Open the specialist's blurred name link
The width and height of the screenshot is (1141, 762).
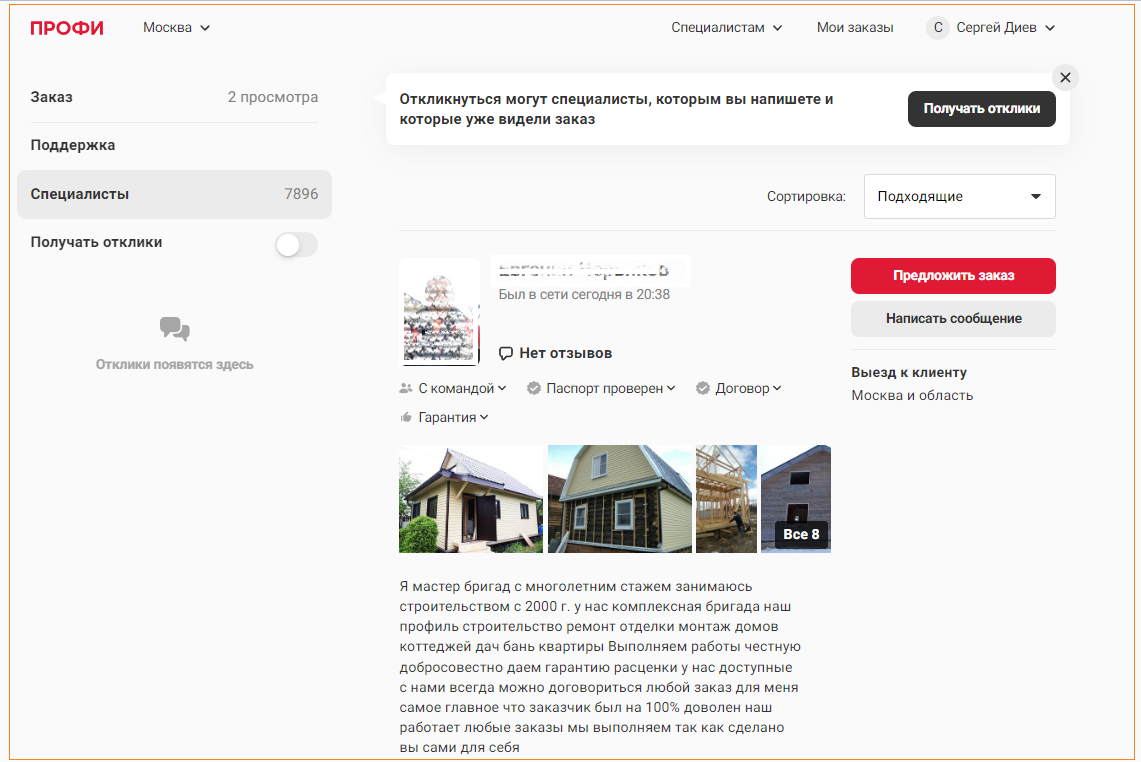point(584,270)
